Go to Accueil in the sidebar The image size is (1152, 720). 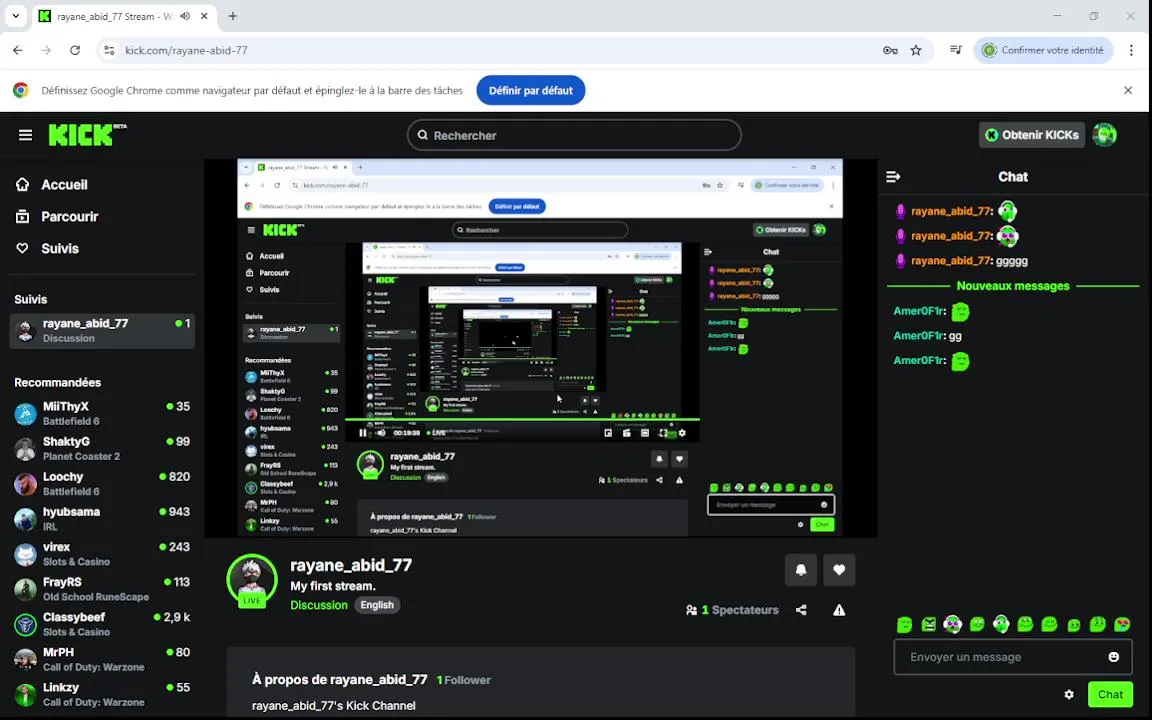52,184
